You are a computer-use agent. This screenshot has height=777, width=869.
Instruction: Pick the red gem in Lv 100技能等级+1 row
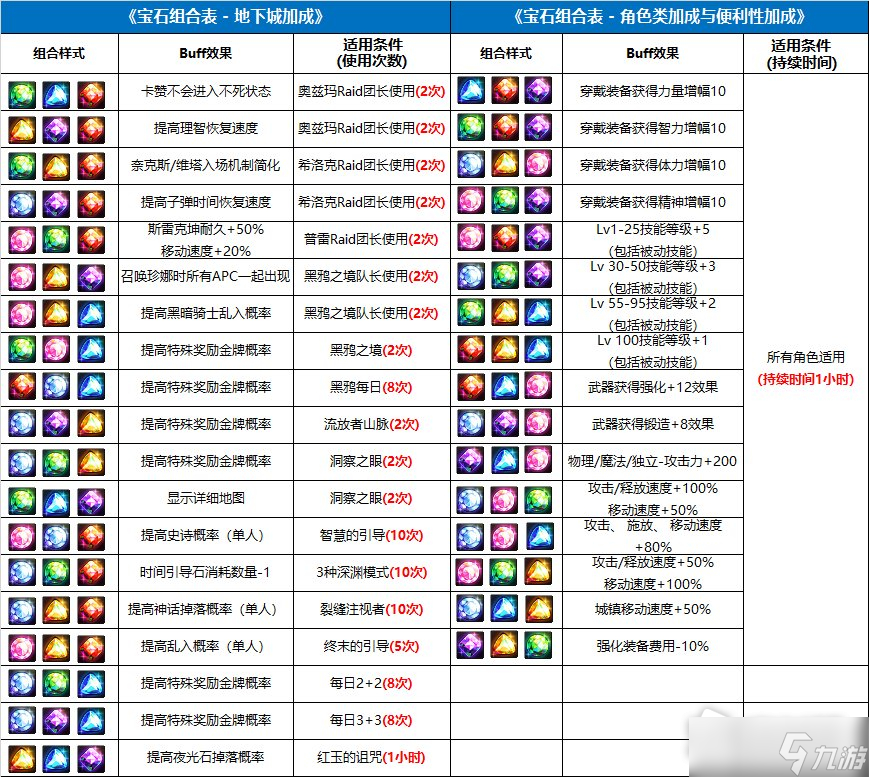tap(471, 349)
